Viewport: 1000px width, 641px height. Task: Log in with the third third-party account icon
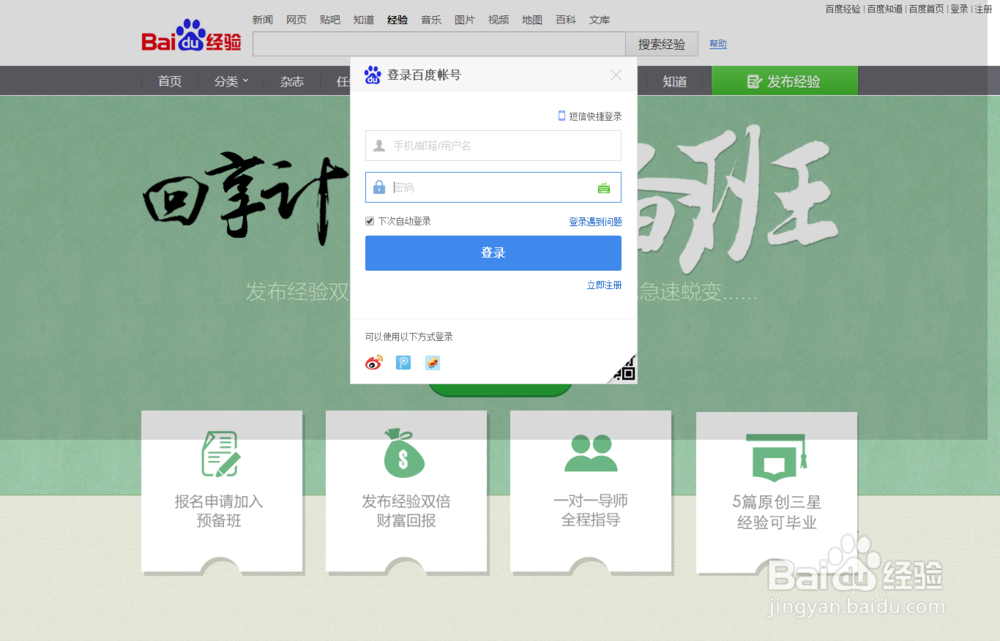[x=432, y=363]
